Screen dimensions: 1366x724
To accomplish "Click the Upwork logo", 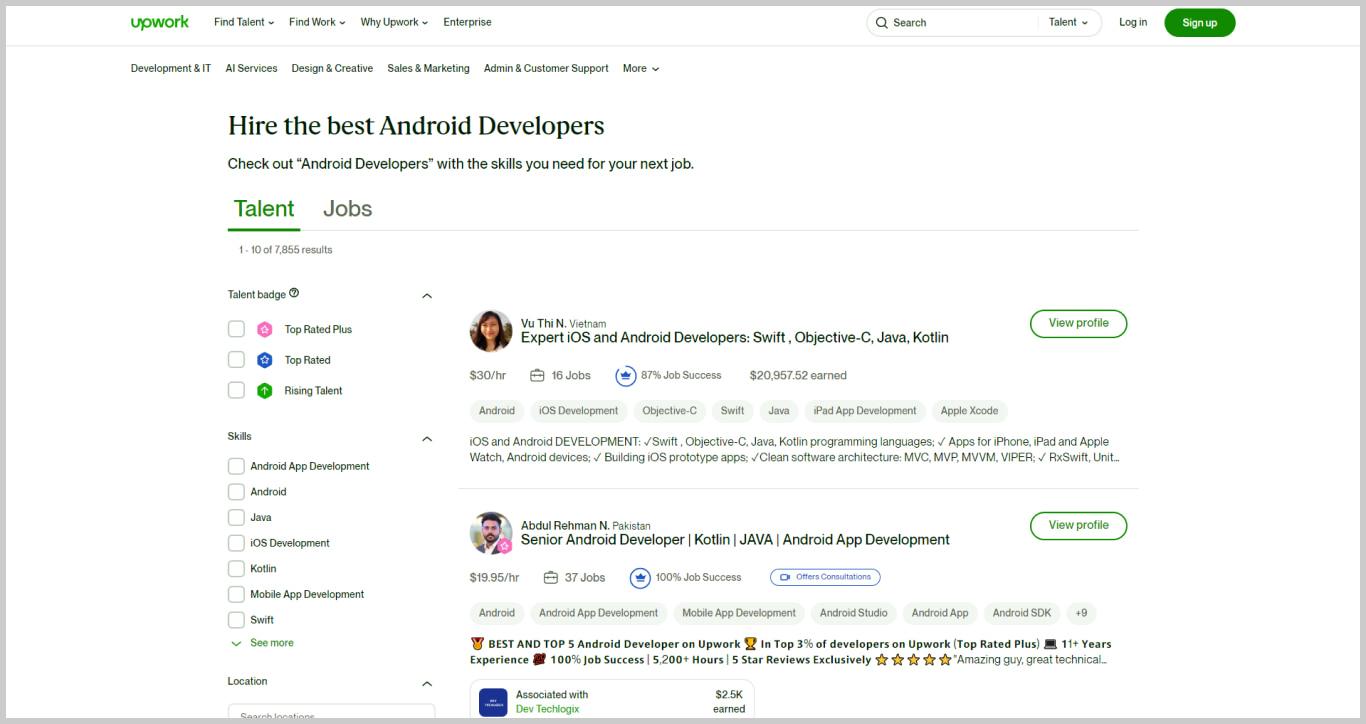I will point(159,22).
